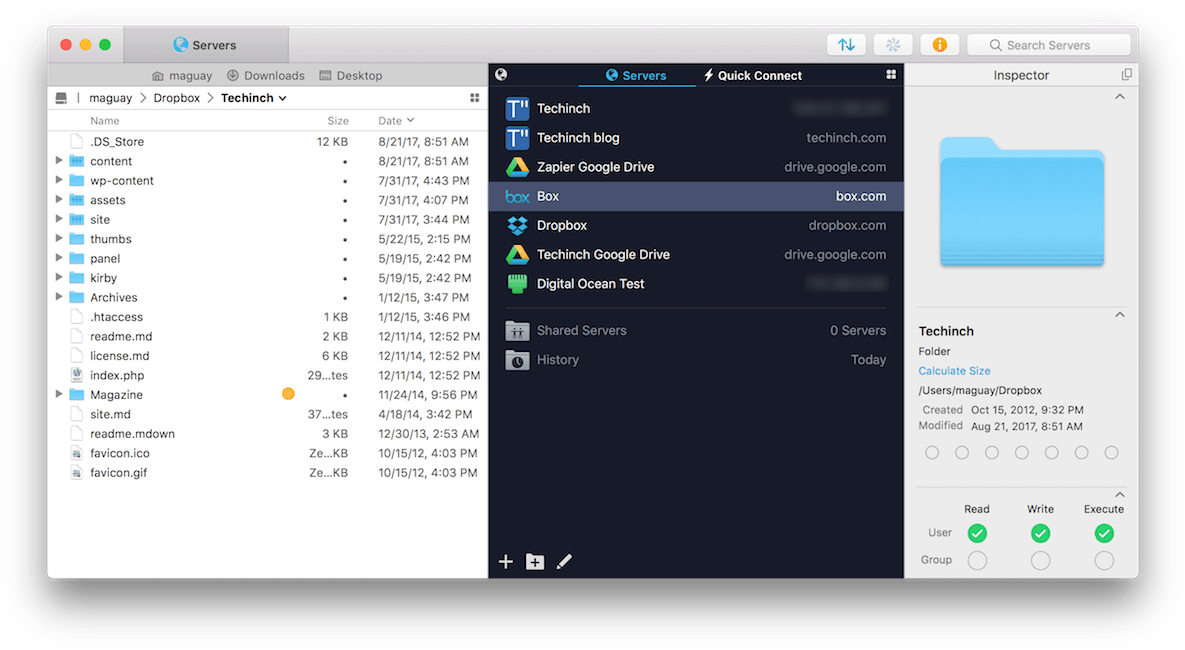Screen dimensions: 1185x650
Task: Click the new server folder icon
Action: pos(535,562)
